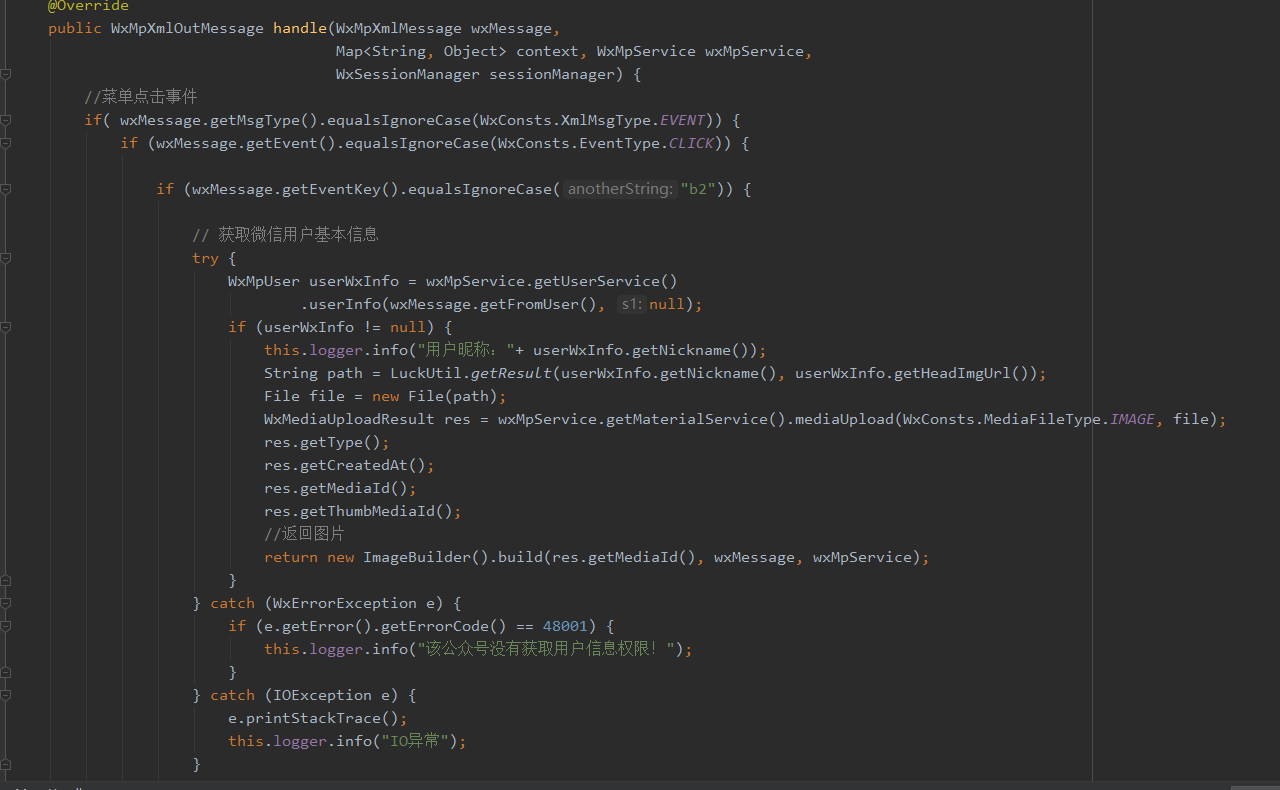This screenshot has height=790, width=1280.
Task: Place cursor on the handle method name
Action: click(x=300, y=28)
